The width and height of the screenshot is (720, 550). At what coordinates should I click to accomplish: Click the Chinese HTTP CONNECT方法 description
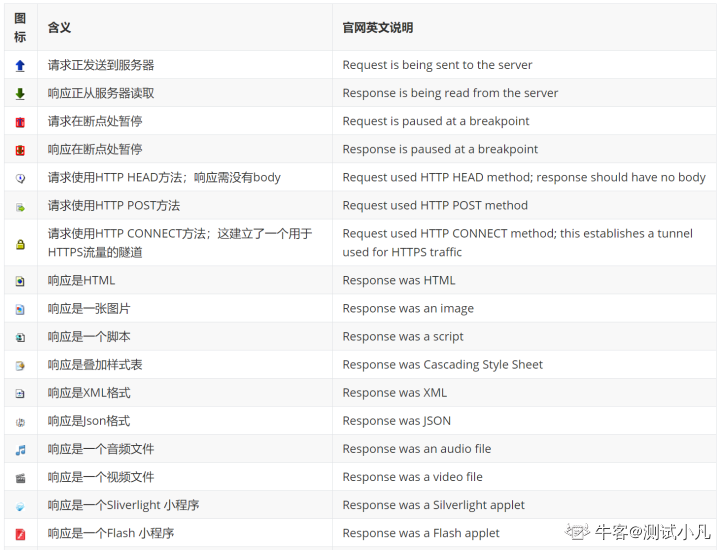click(180, 243)
